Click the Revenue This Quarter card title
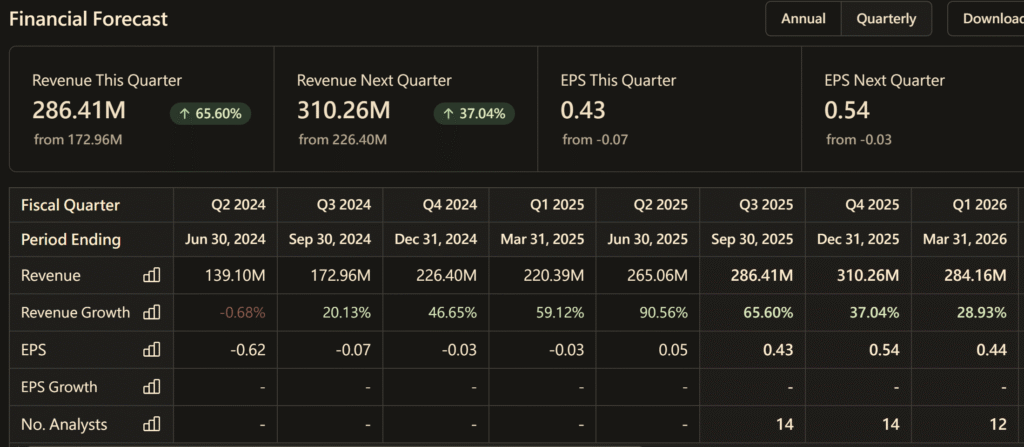 [x=107, y=81]
